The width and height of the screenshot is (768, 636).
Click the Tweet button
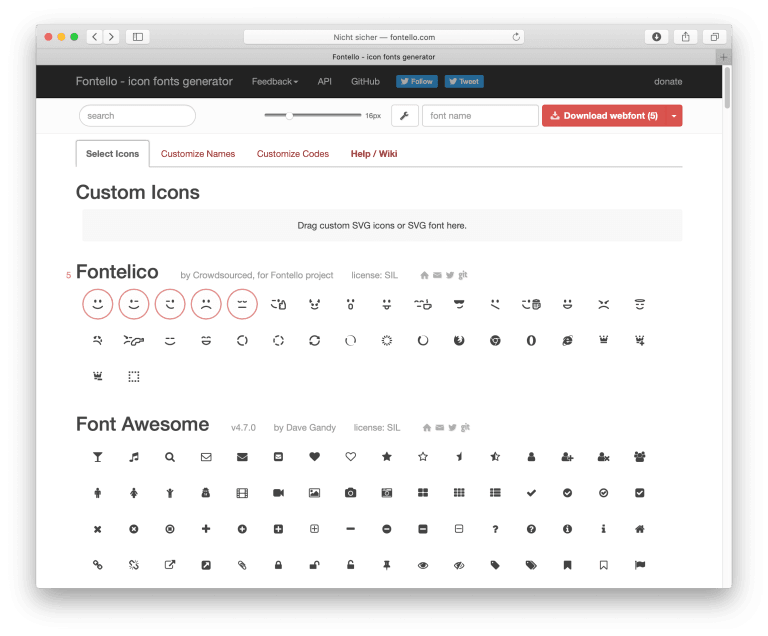(x=464, y=81)
